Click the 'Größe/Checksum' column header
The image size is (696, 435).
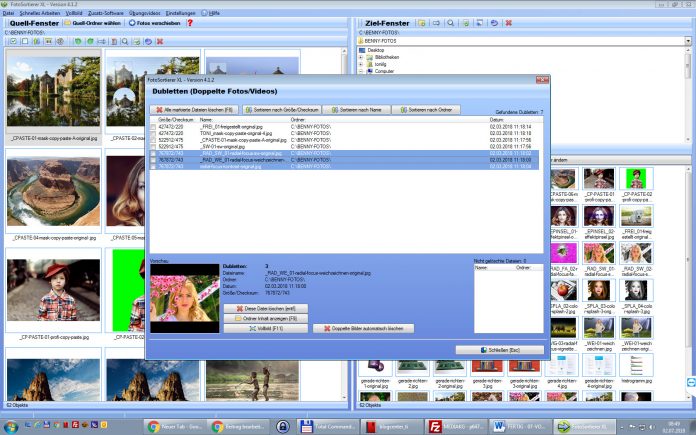point(176,120)
